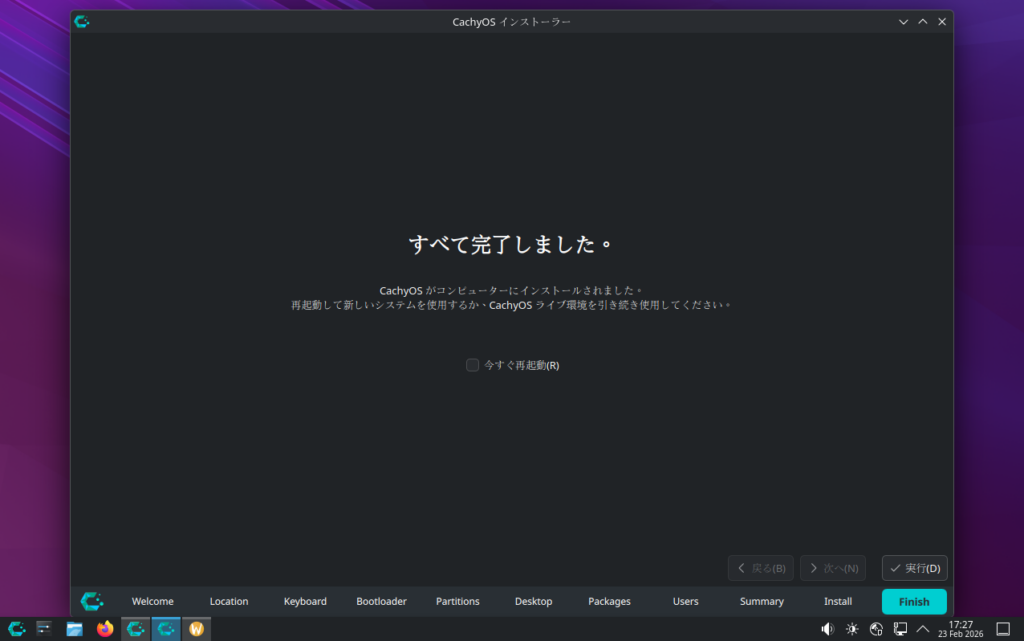Select the Partitions step in the progress bar
Viewport: 1024px width, 641px height.
458,601
